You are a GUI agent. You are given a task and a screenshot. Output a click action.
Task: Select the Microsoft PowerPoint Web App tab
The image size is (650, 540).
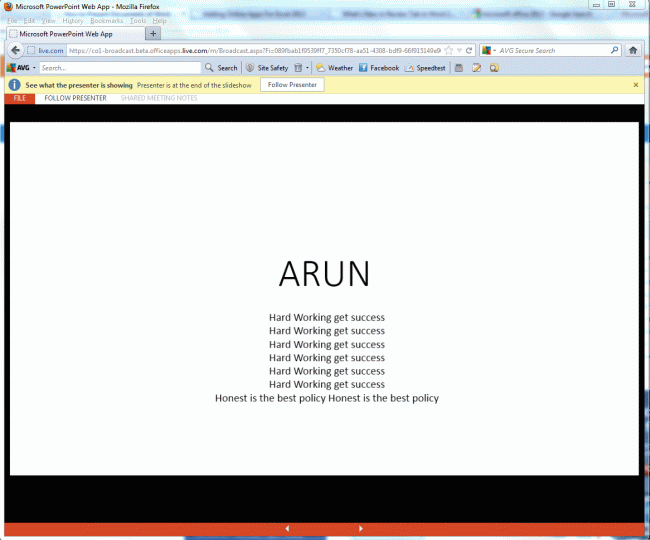pos(75,34)
